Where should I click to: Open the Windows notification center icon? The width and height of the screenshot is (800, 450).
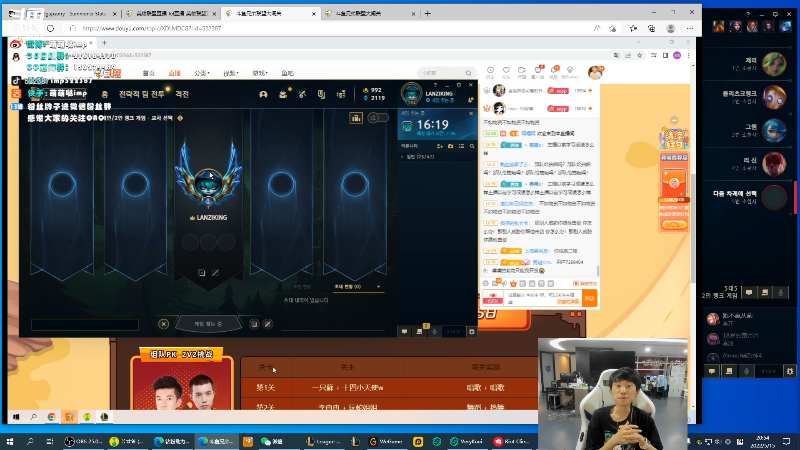(x=786, y=441)
